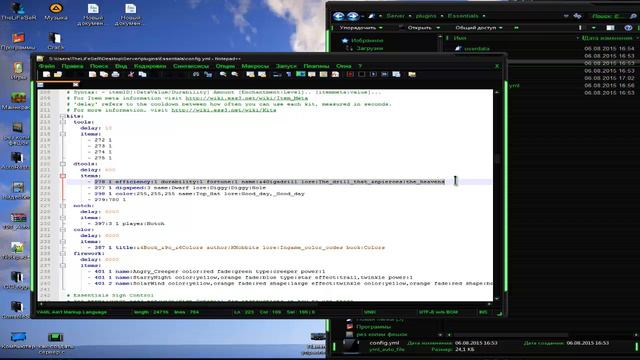Click the Cut scissors icon in Notepad++ toolbar

(131, 74)
